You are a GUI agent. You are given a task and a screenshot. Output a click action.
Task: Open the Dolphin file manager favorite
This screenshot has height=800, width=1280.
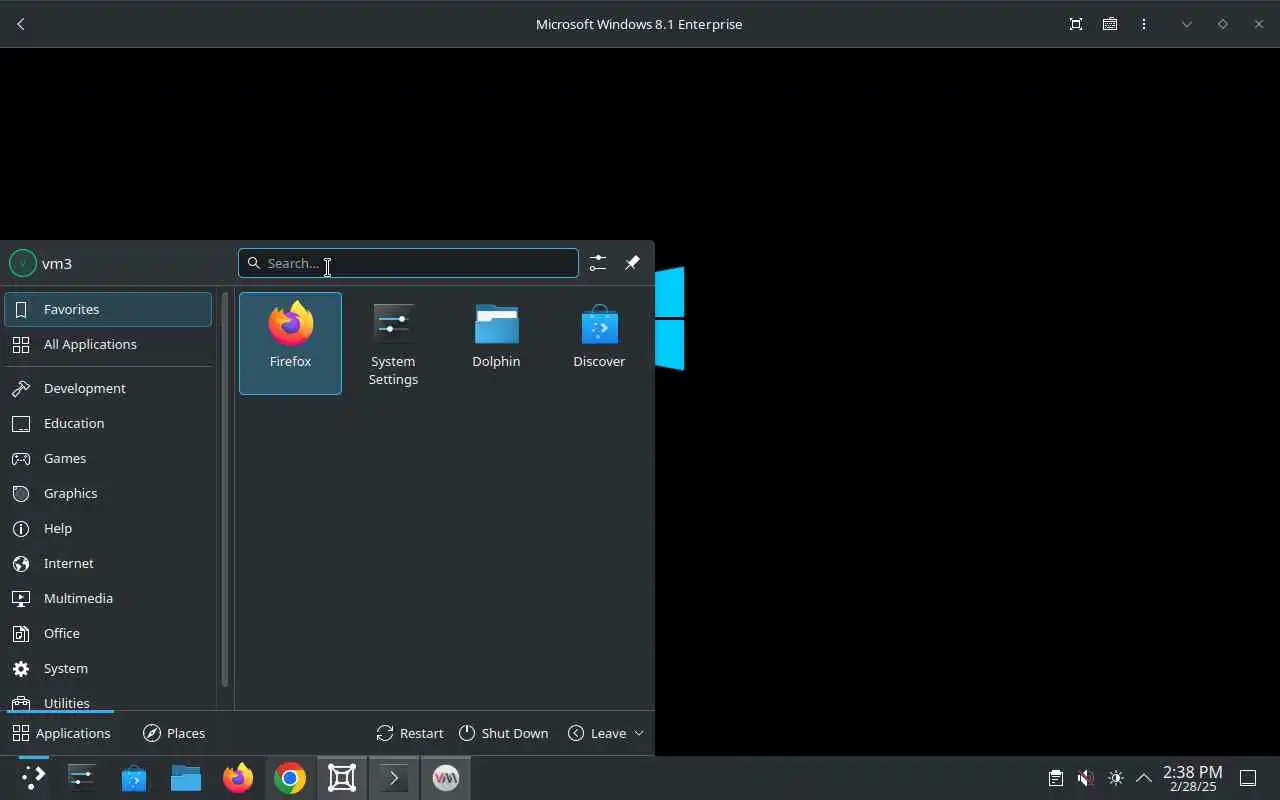[x=496, y=343]
